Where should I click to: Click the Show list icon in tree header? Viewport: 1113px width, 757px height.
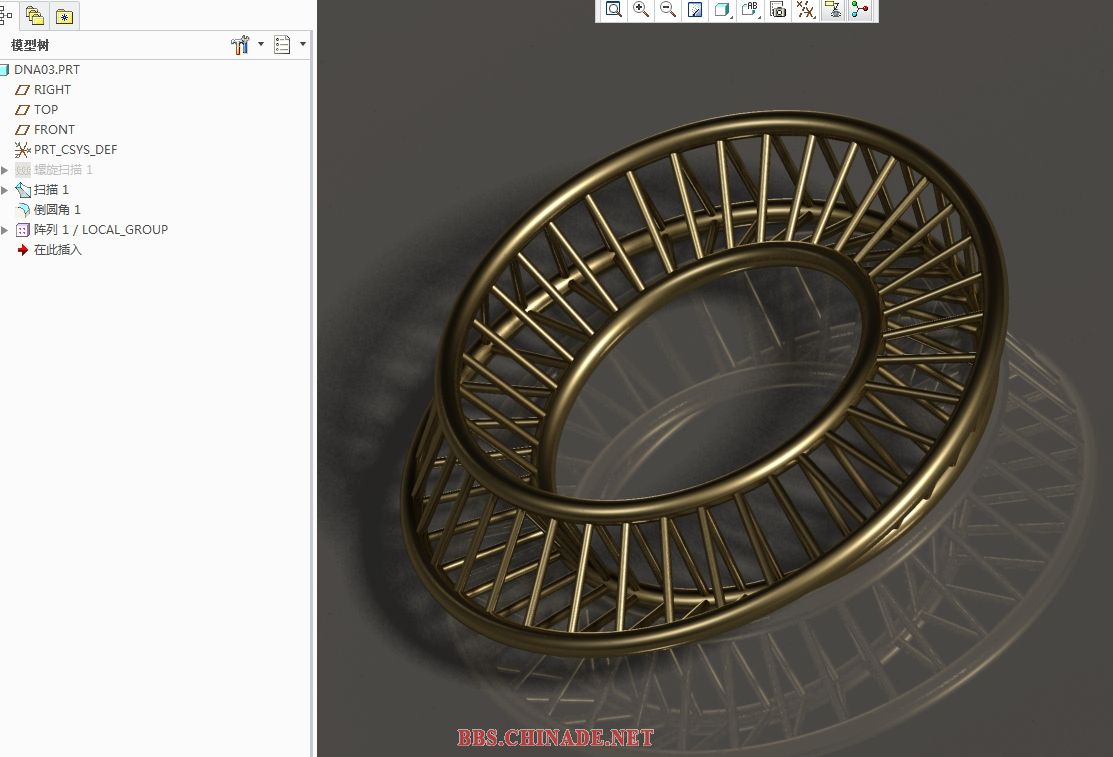(x=283, y=45)
